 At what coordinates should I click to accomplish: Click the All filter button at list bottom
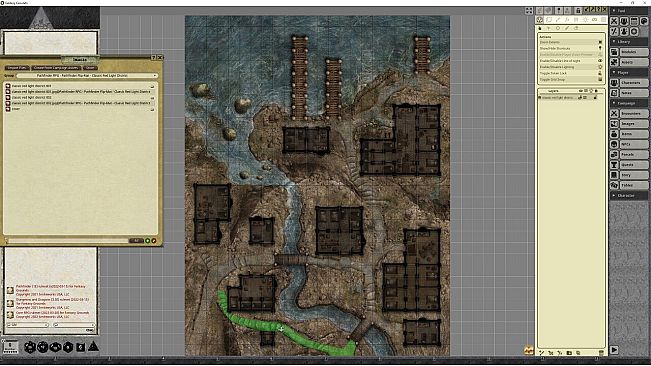(x=136, y=241)
